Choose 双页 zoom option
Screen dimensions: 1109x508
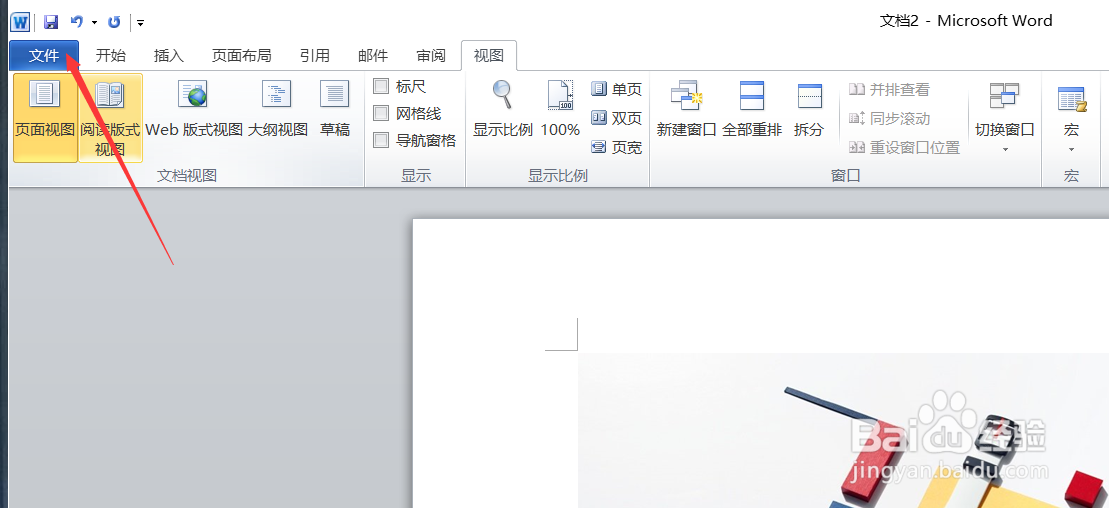617,118
